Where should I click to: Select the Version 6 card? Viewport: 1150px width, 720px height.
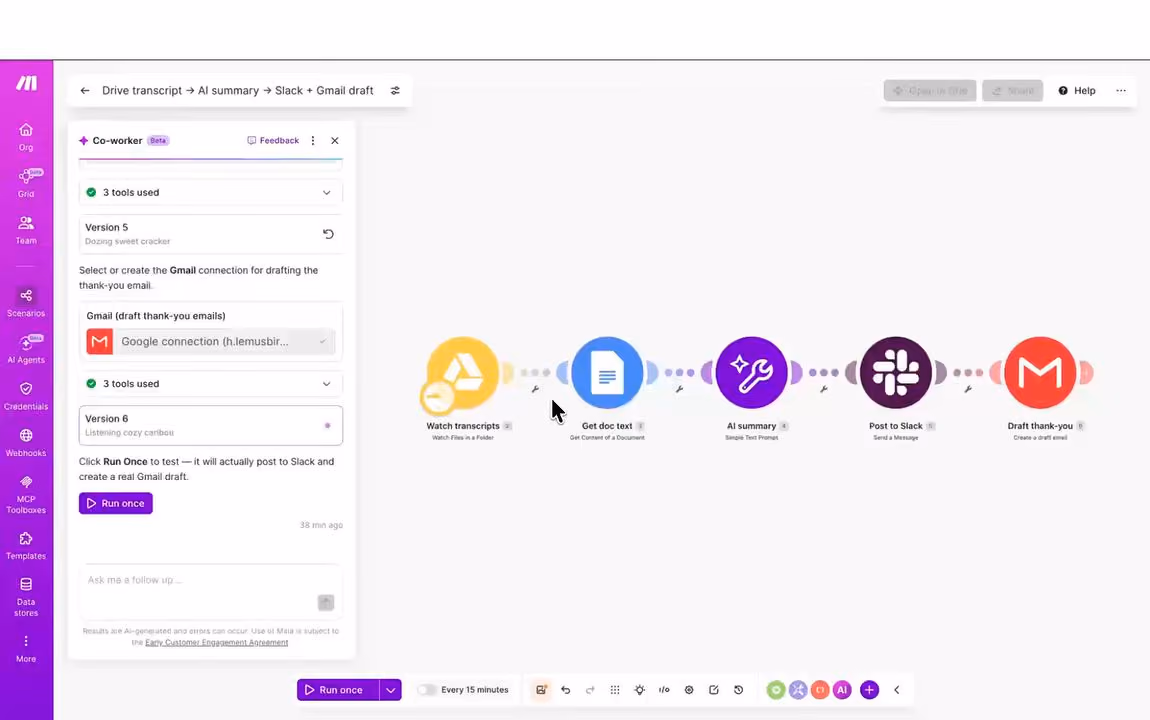point(210,425)
